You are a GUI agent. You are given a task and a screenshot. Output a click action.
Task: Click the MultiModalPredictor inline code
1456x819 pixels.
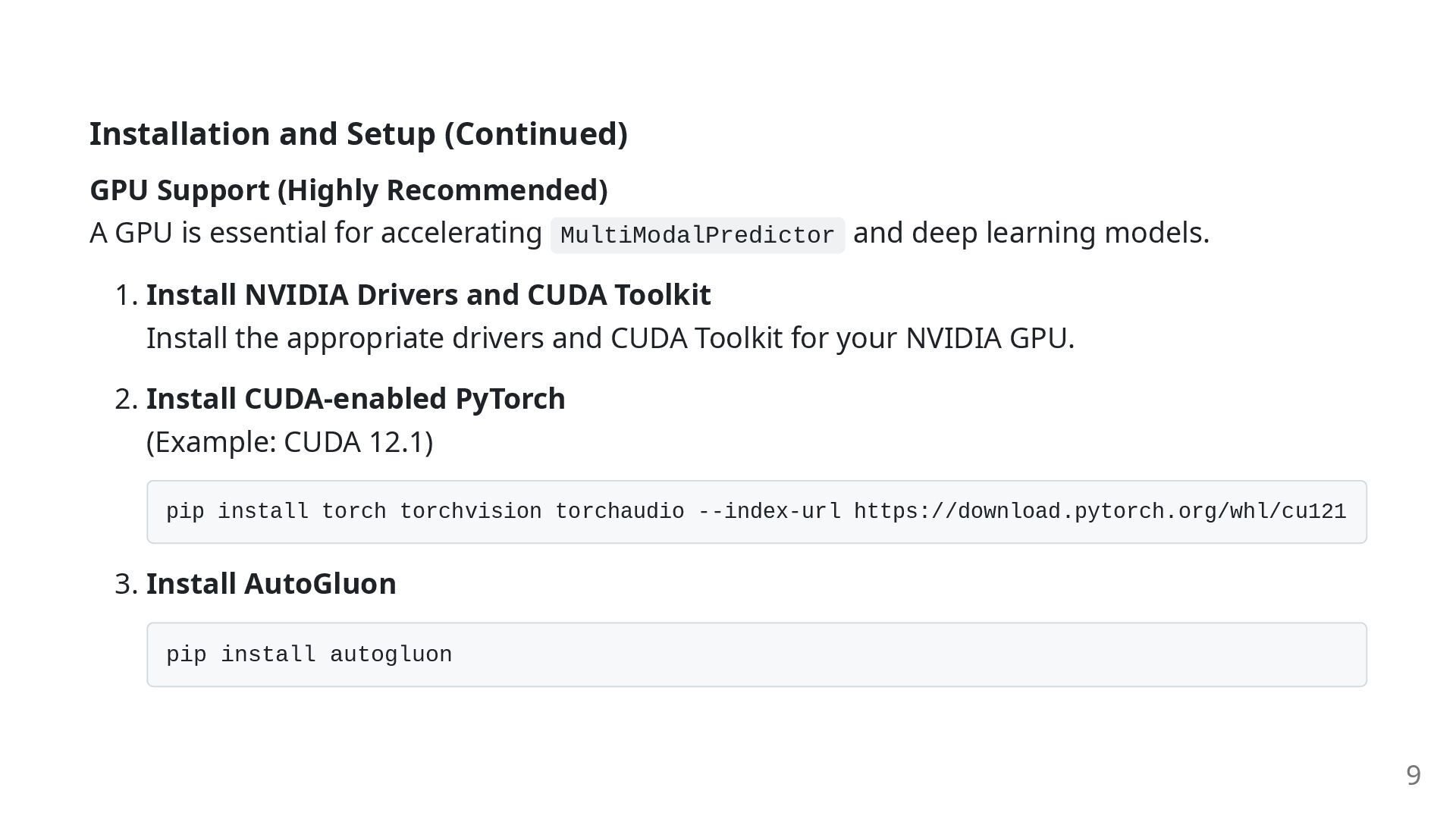click(698, 235)
